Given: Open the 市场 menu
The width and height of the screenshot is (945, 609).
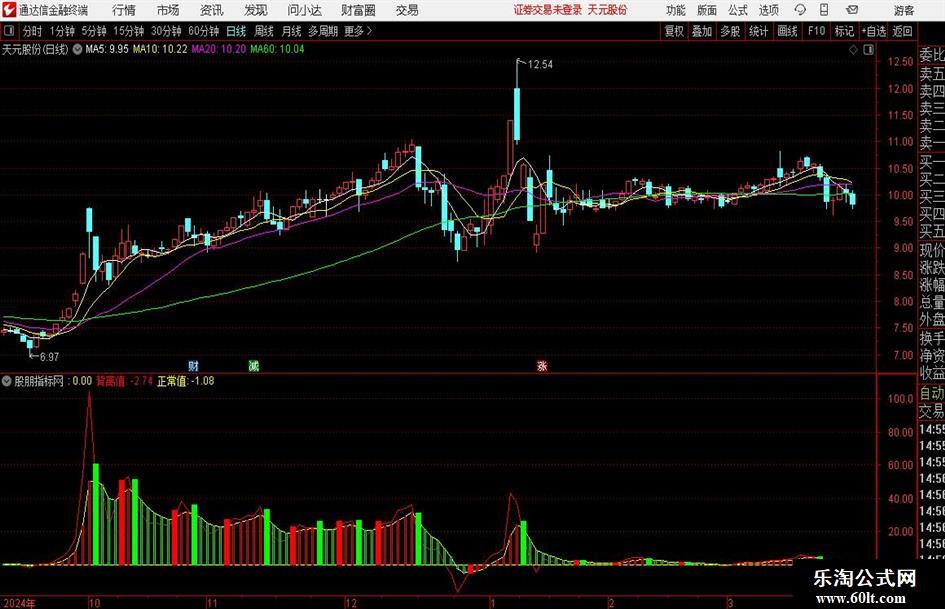Looking at the screenshot, I should 168,10.
